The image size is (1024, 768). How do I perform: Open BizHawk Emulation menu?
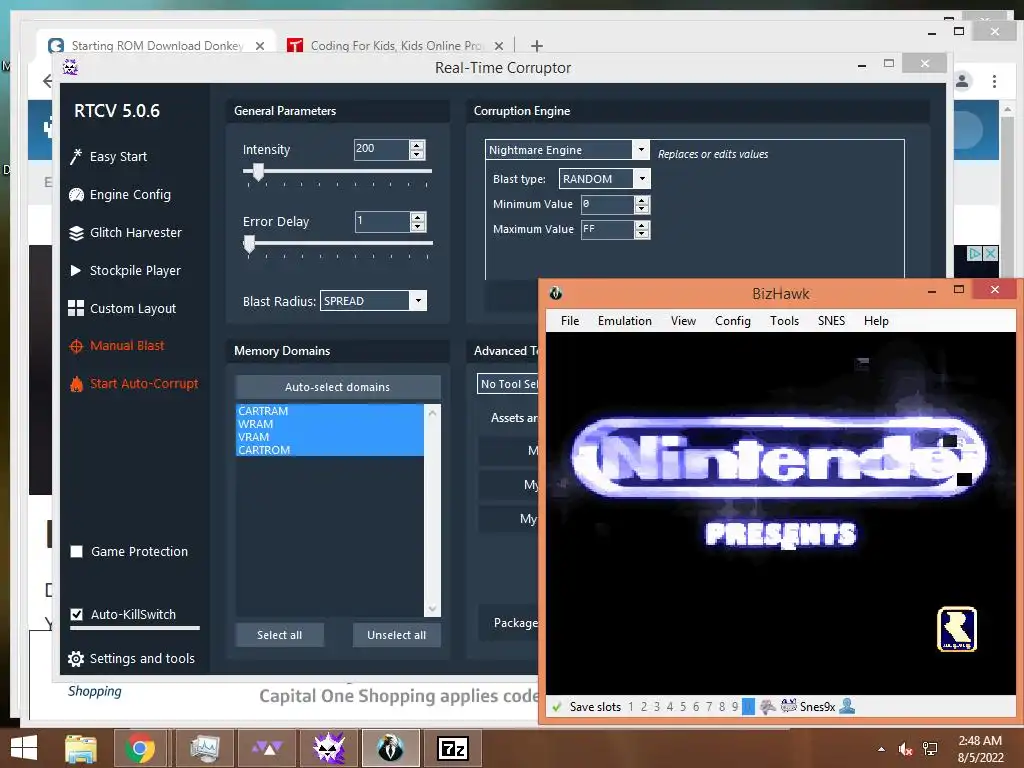(625, 321)
